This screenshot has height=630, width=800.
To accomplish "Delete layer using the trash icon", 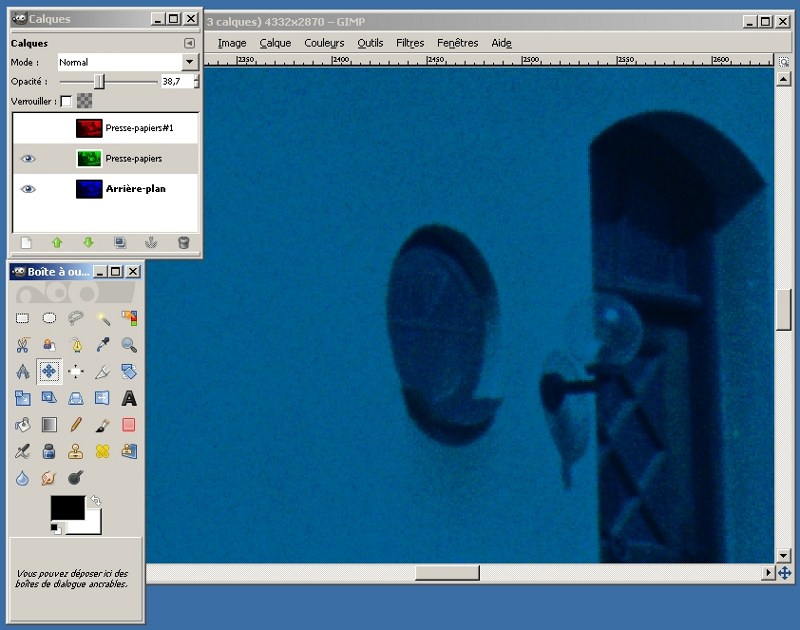I will tap(183, 242).
